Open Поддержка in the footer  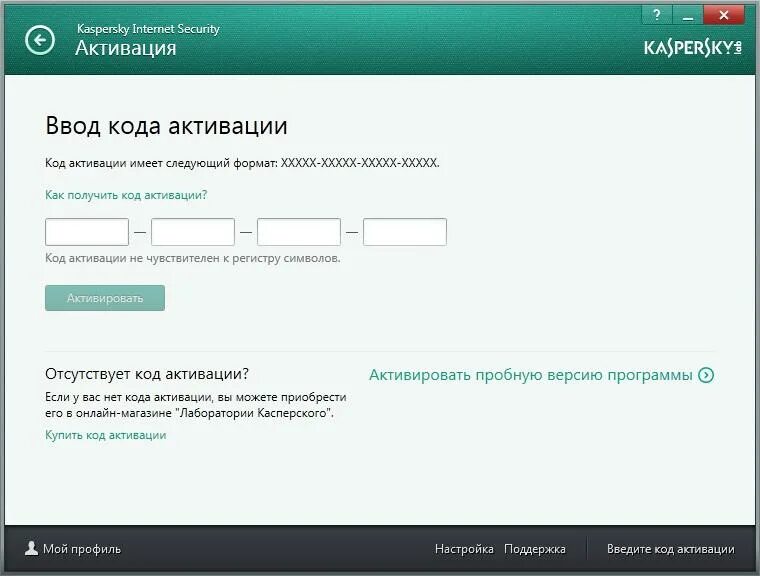[535, 549]
